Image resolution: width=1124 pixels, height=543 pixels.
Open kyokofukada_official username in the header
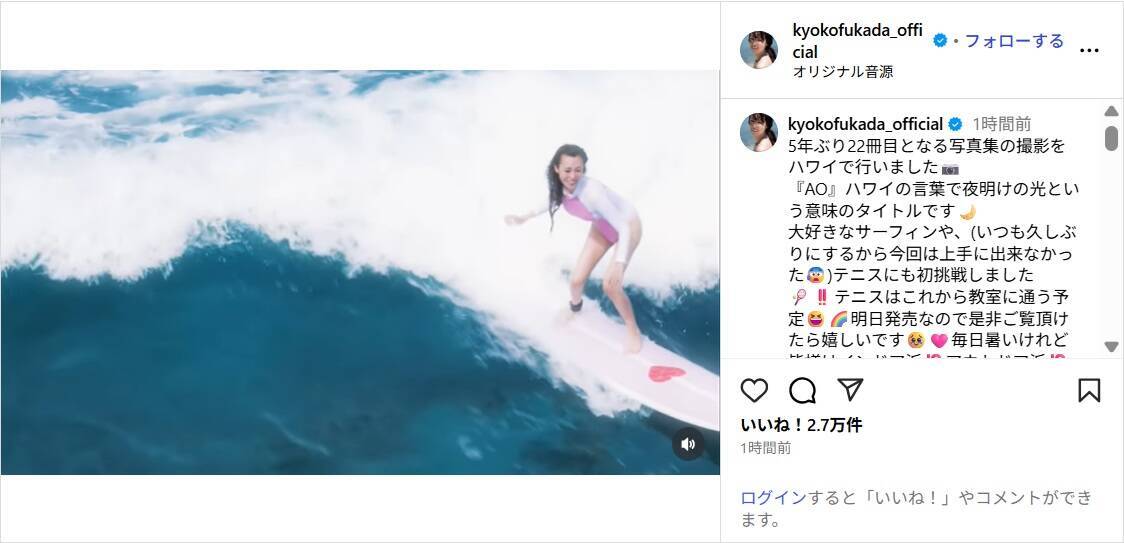click(x=858, y=41)
